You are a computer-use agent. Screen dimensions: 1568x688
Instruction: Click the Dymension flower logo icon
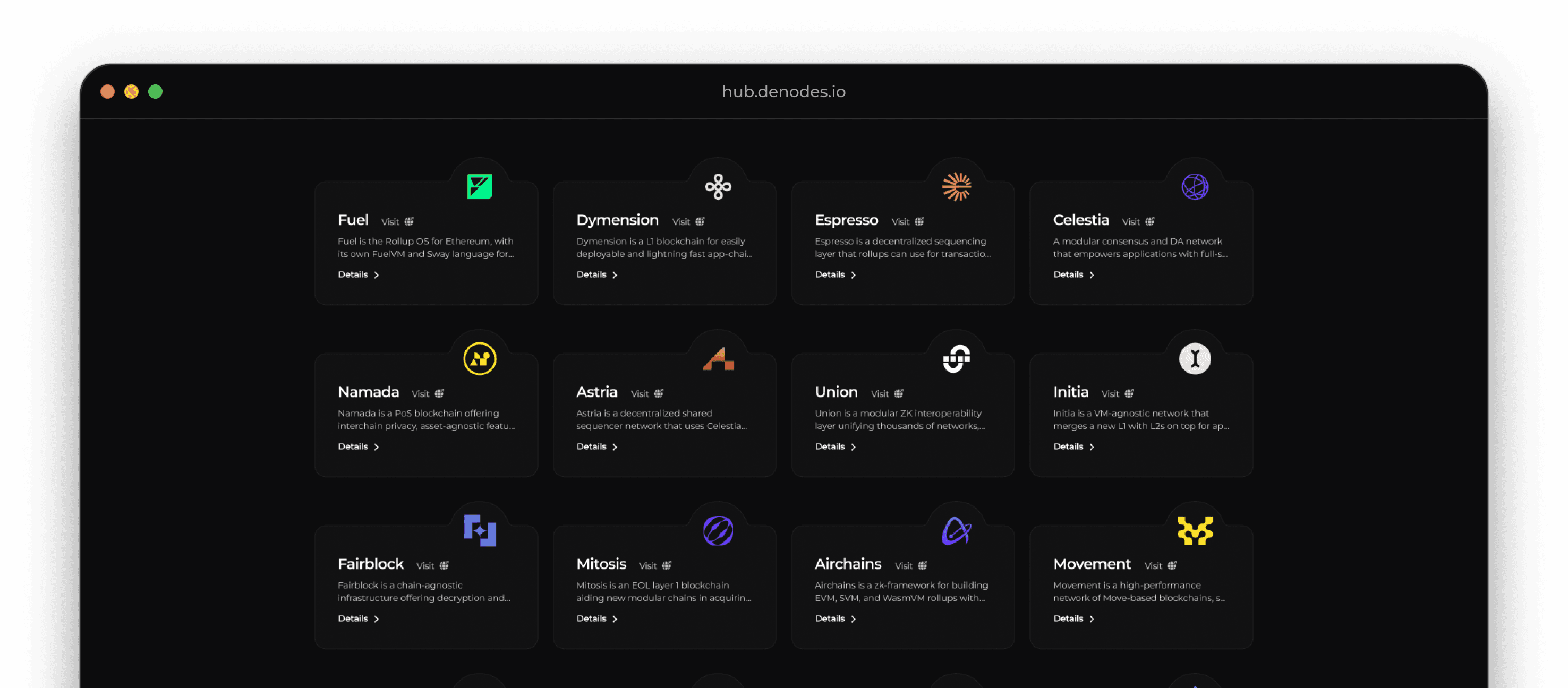coord(718,187)
